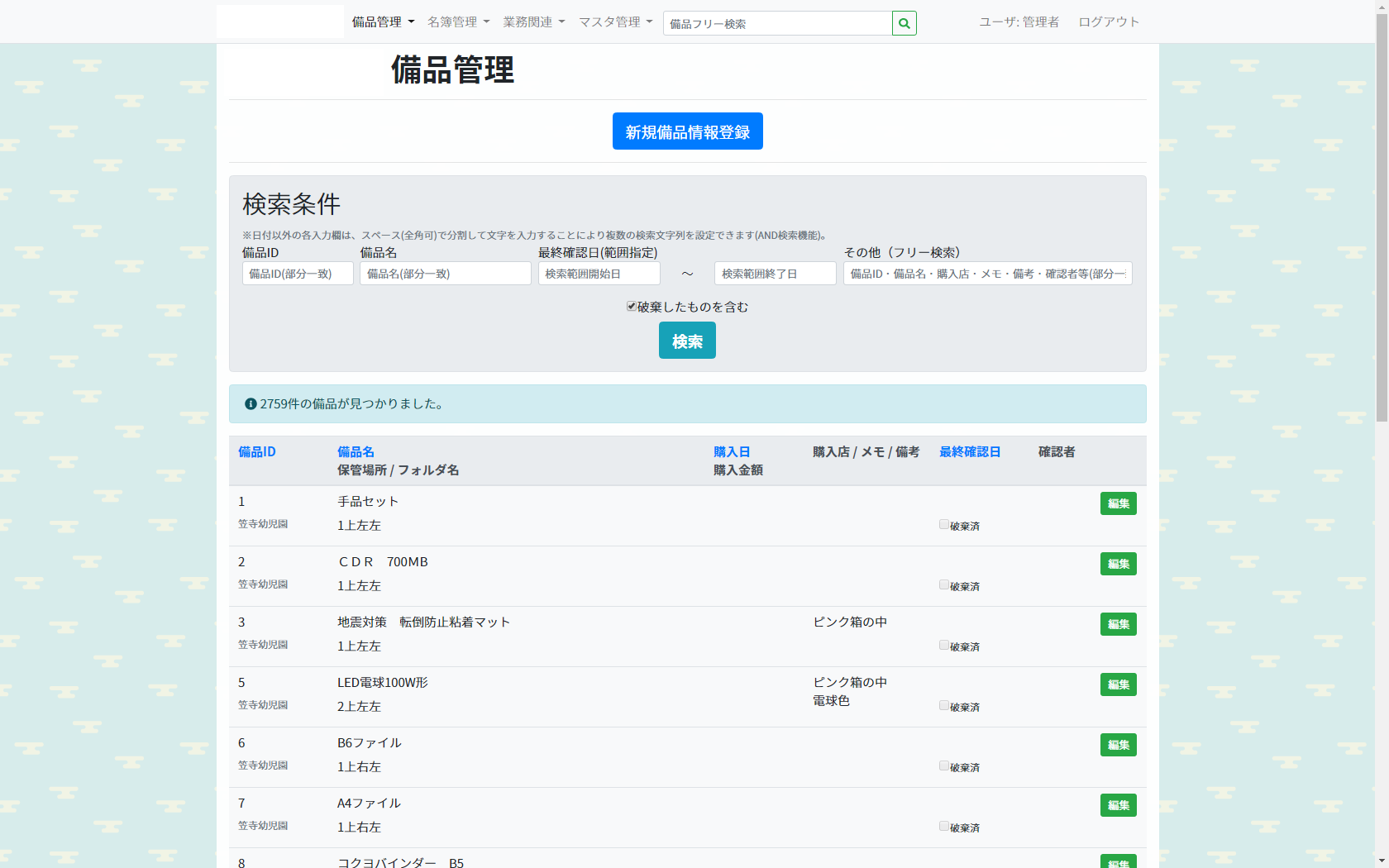The image size is (1389, 868).
Task: Focus the 備品ID search field
Action: click(x=298, y=274)
